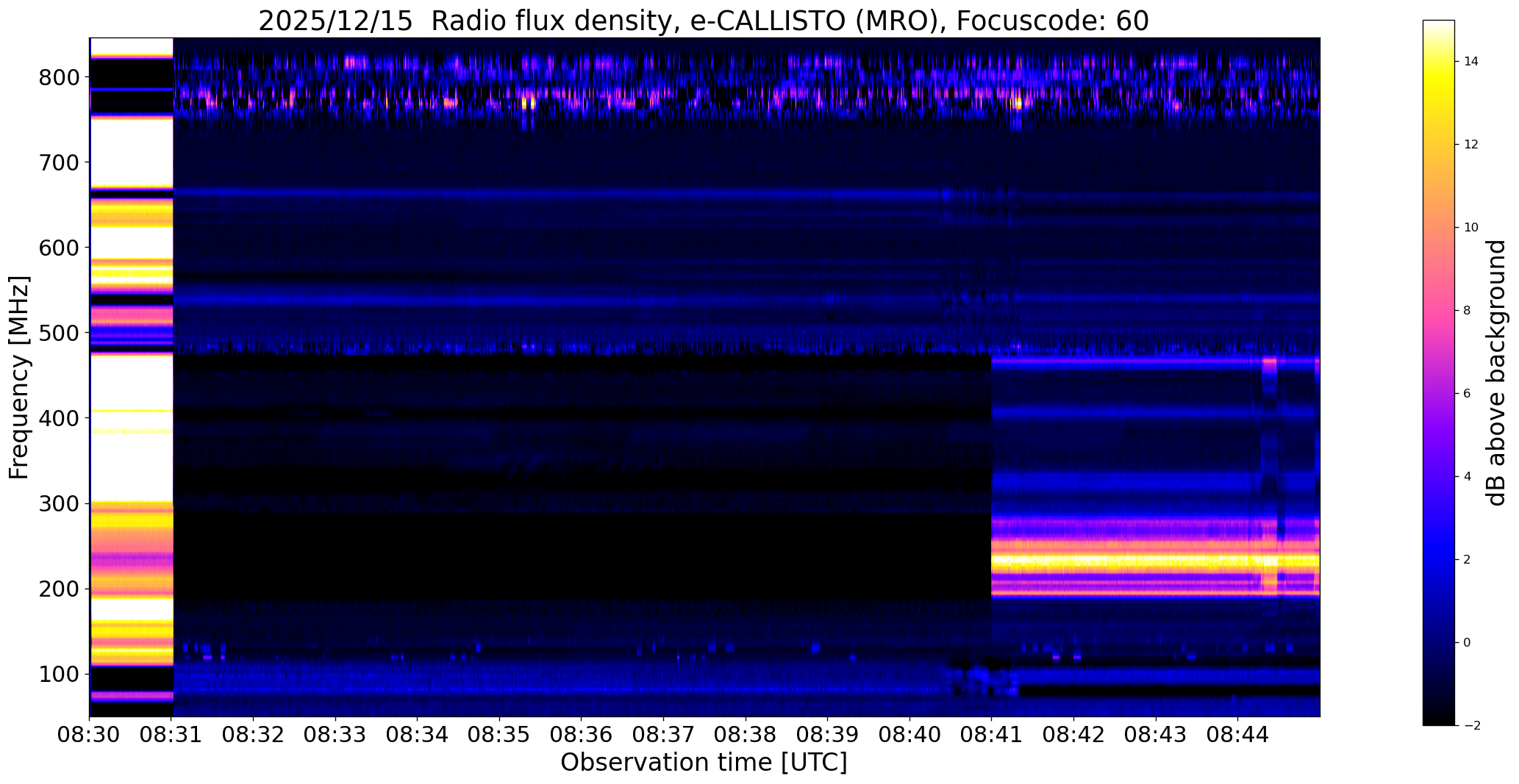This screenshot has width=1519, height=784.
Task: Click the 08:34 time tick label
Action: click(x=418, y=734)
